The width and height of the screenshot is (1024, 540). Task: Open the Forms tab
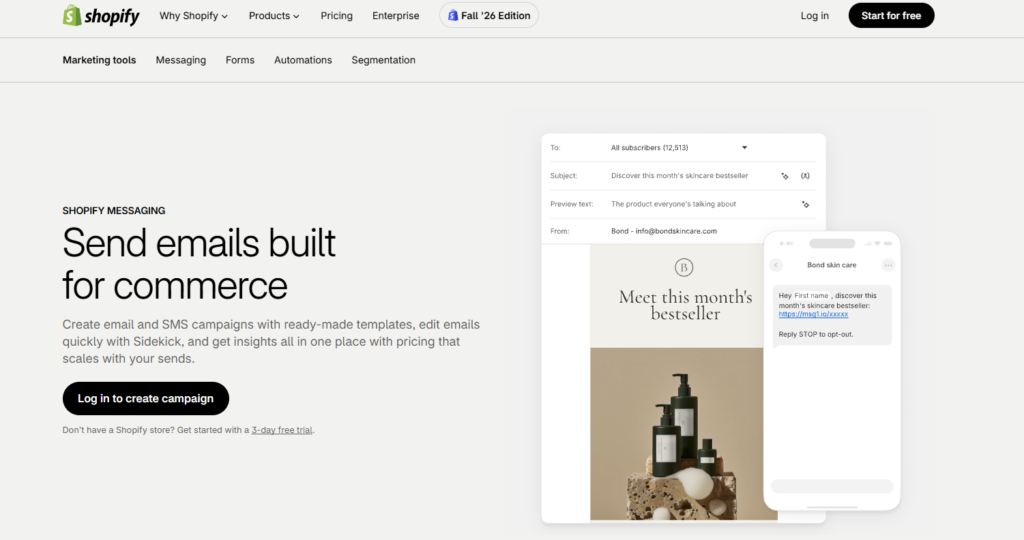pyautogui.click(x=240, y=60)
